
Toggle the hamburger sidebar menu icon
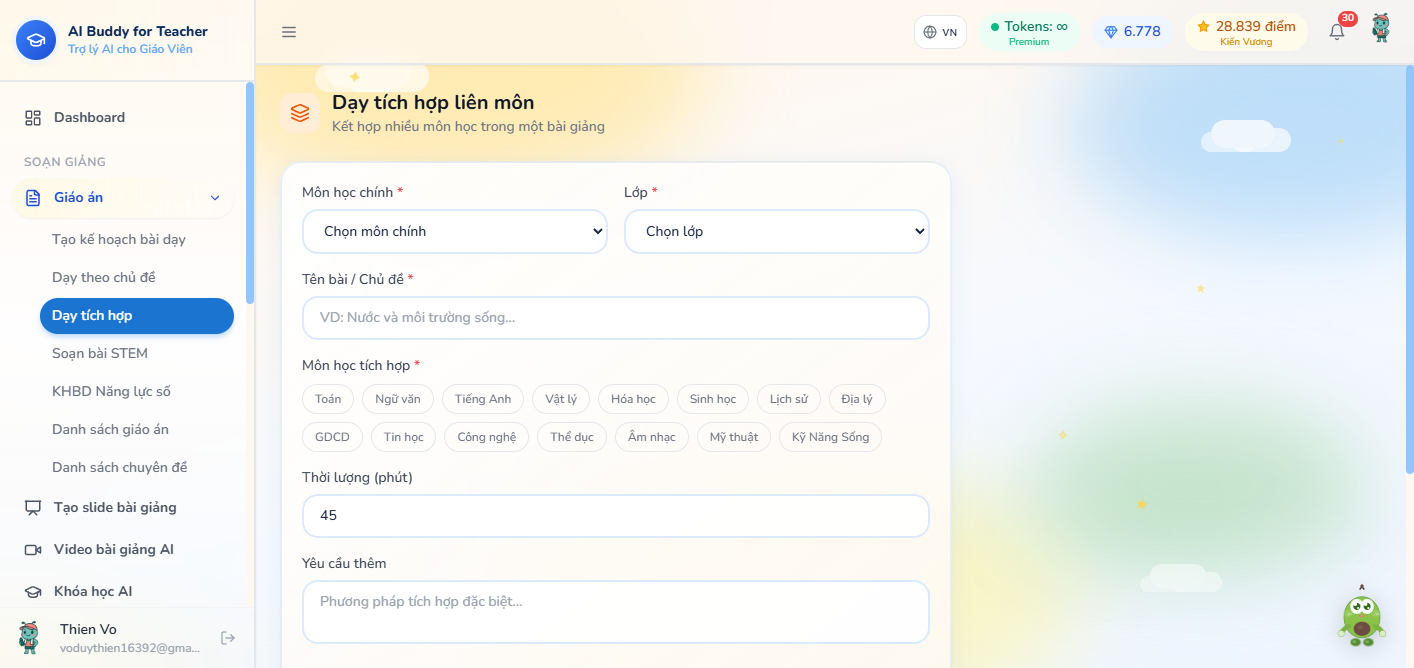(x=289, y=32)
